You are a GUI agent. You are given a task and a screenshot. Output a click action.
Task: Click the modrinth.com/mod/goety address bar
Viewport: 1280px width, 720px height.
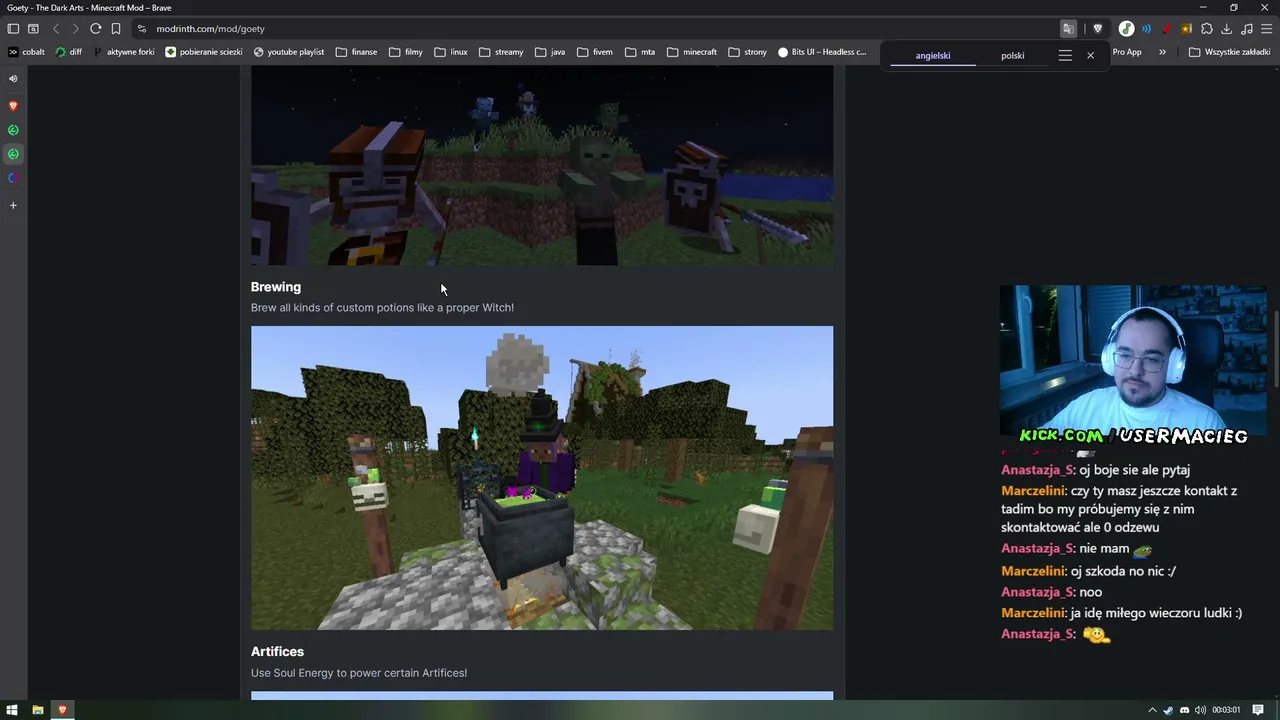tap(600, 29)
